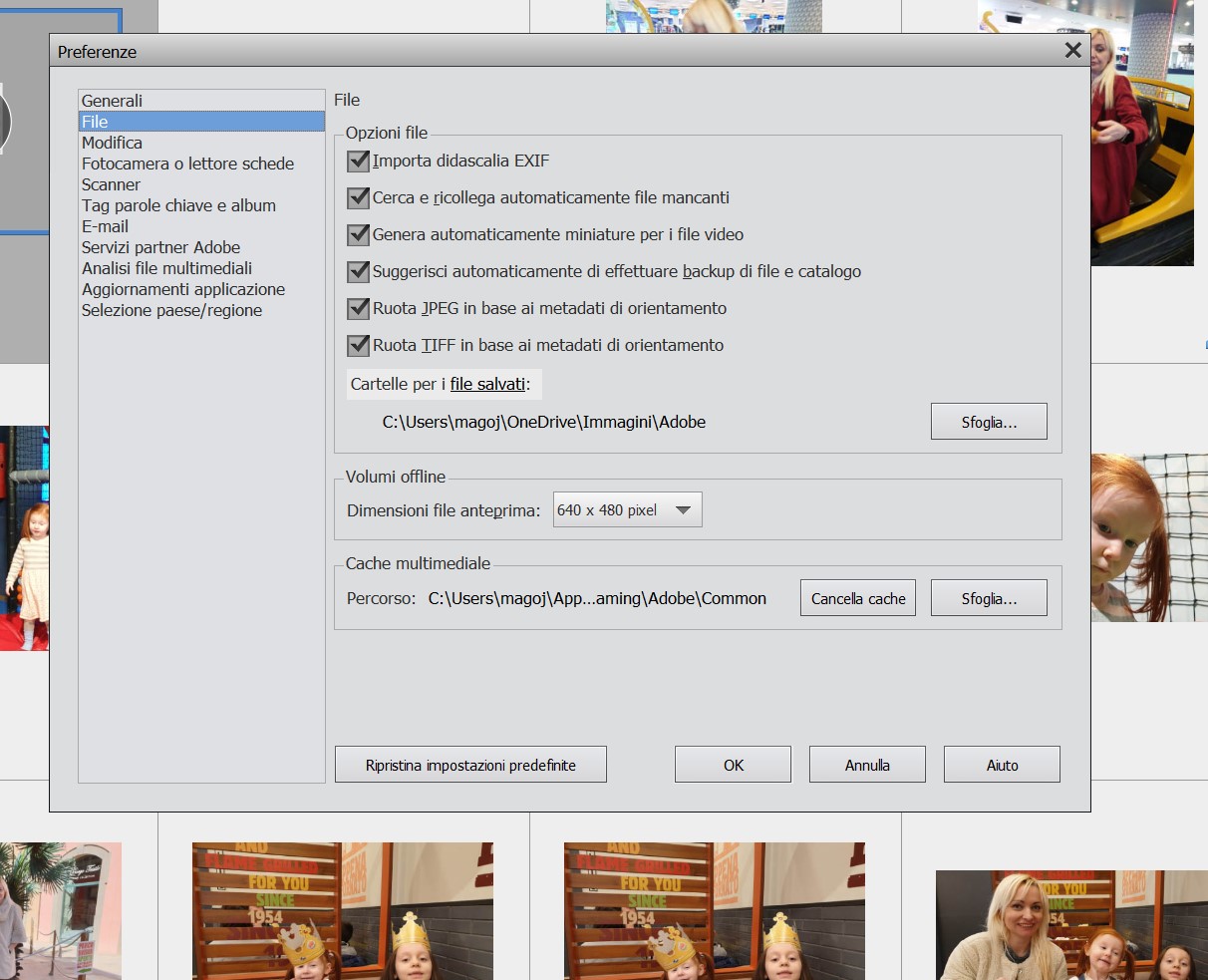This screenshot has height=980, width=1208.
Task: Open the "Aiuto" help dialog
Action: 1001,764
